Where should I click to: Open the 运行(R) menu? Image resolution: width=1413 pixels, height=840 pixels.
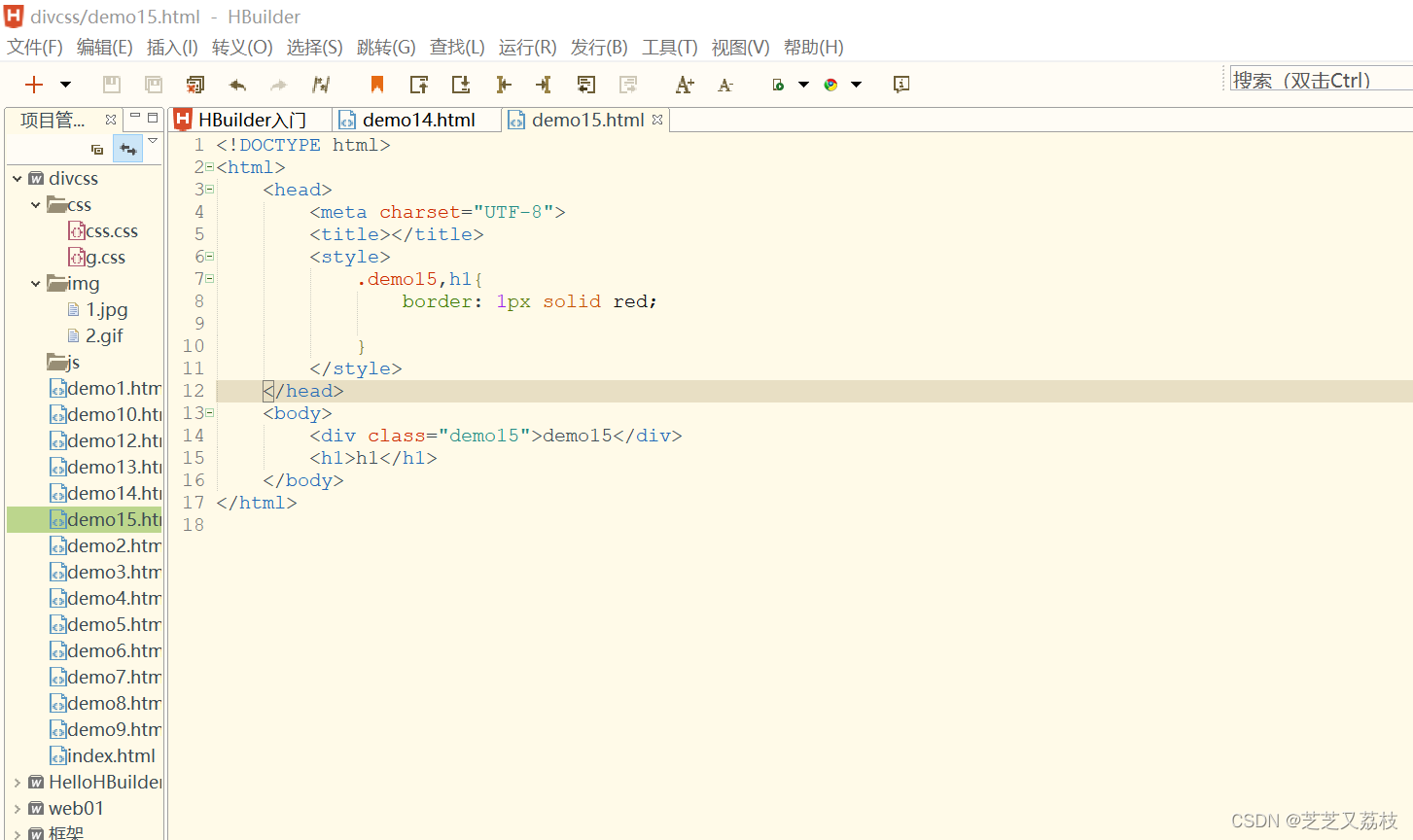coord(528,47)
